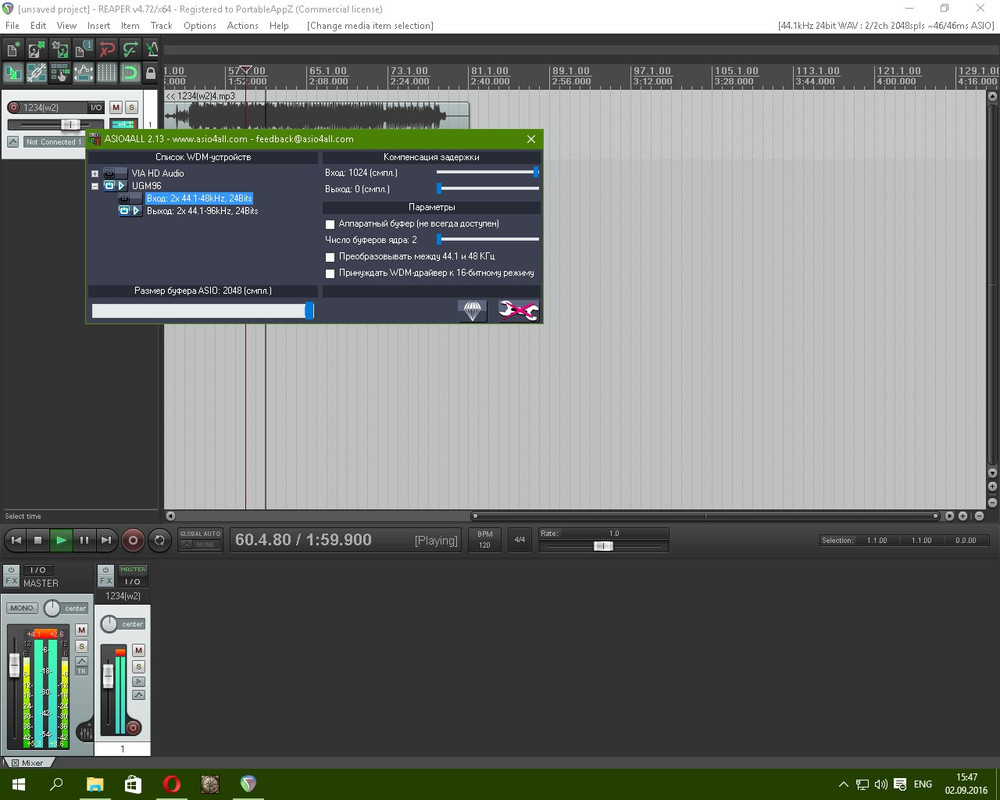The width and height of the screenshot is (1000, 800).
Task: Open the Actions menu
Action: [x=242, y=26]
